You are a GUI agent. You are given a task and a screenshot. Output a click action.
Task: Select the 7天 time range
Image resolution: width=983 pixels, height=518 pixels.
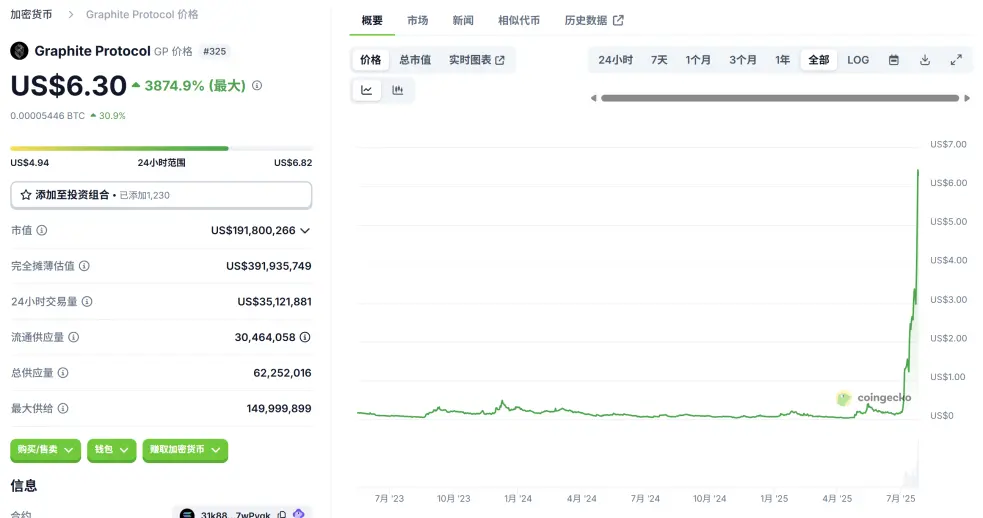[659, 60]
